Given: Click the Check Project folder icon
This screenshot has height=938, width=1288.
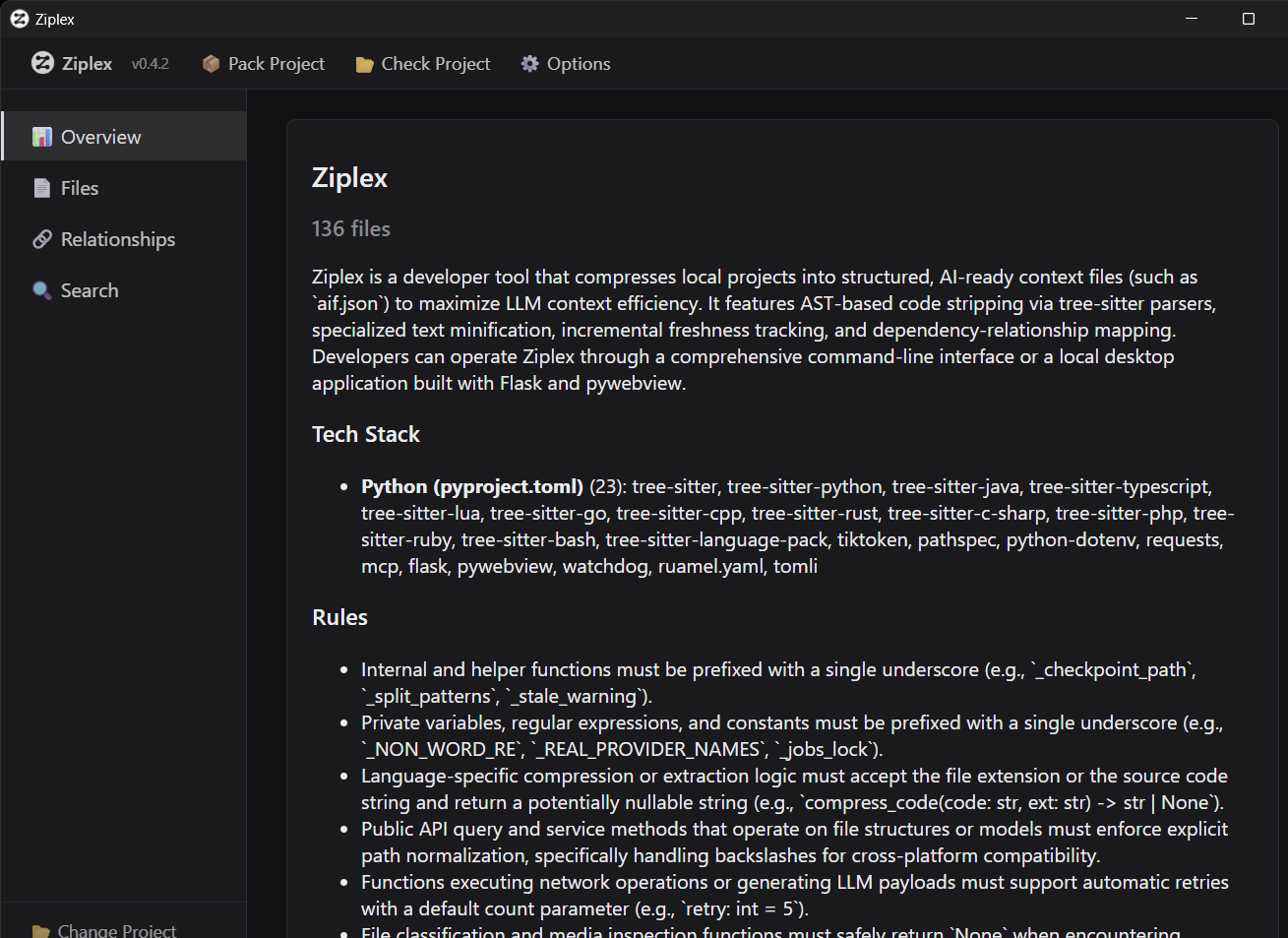Looking at the screenshot, I should 364,64.
